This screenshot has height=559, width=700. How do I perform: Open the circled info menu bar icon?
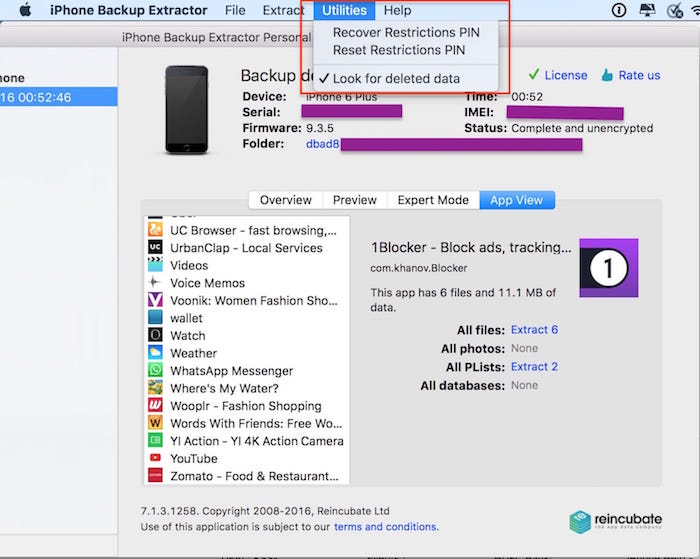tap(619, 10)
